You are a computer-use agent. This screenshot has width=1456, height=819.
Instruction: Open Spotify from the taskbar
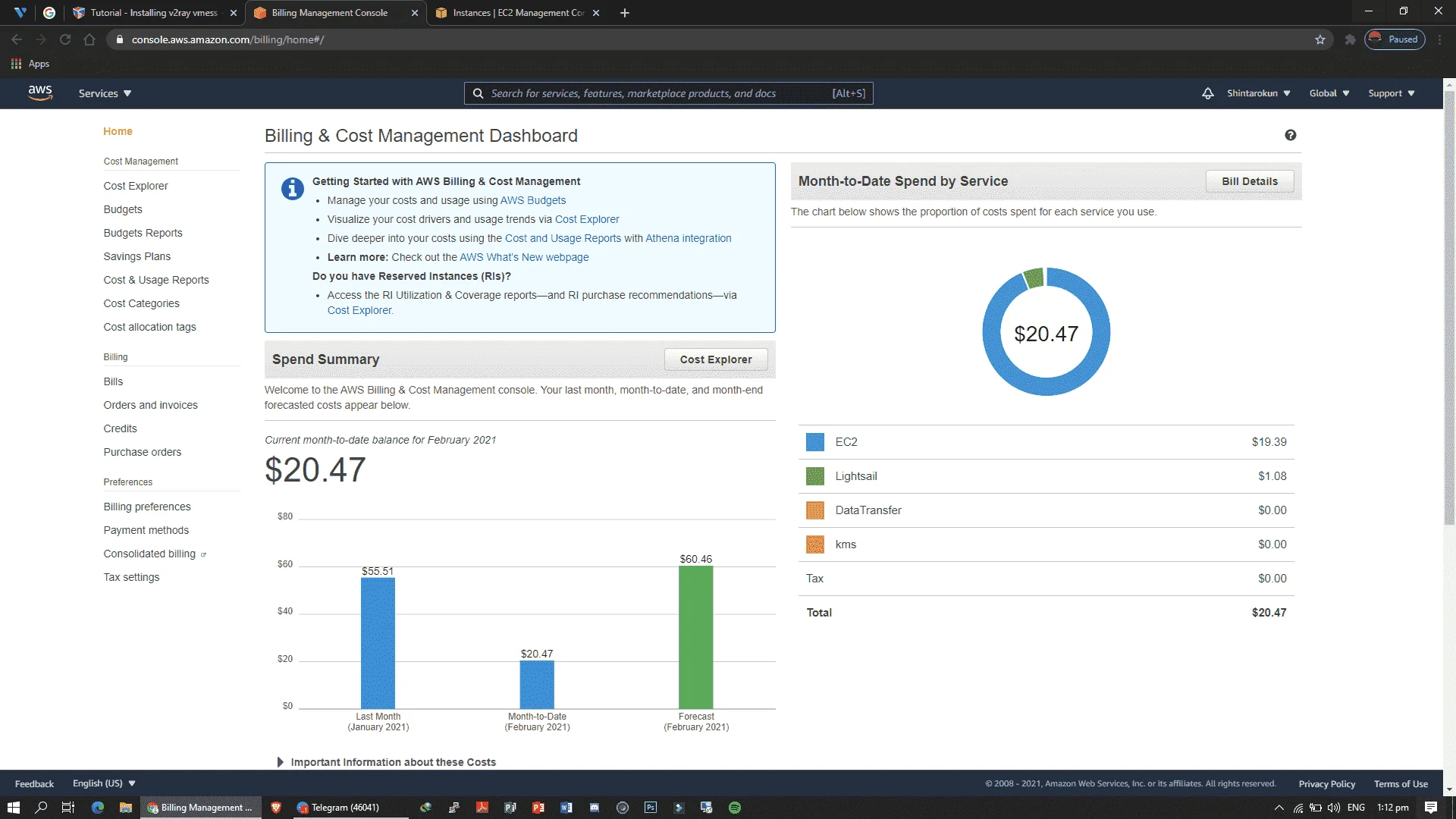point(734,808)
